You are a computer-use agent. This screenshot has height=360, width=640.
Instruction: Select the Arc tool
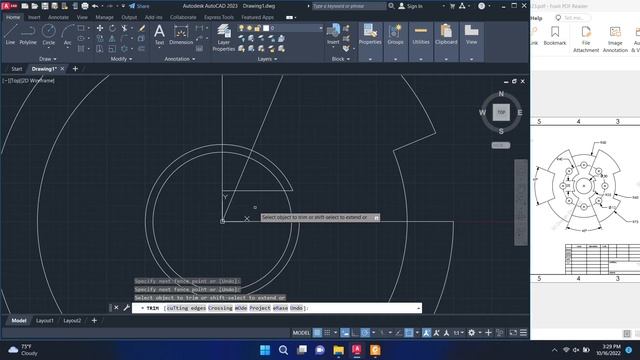[67, 34]
